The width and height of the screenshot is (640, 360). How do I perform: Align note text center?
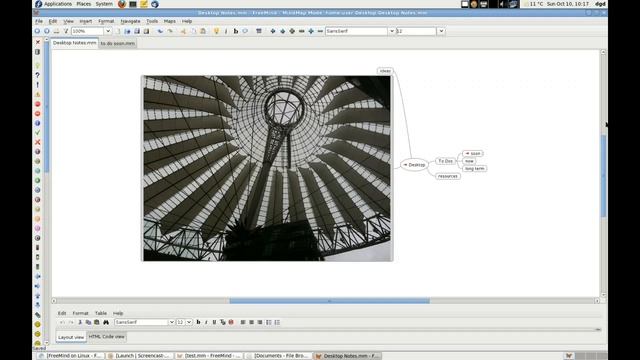click(251, 322)
